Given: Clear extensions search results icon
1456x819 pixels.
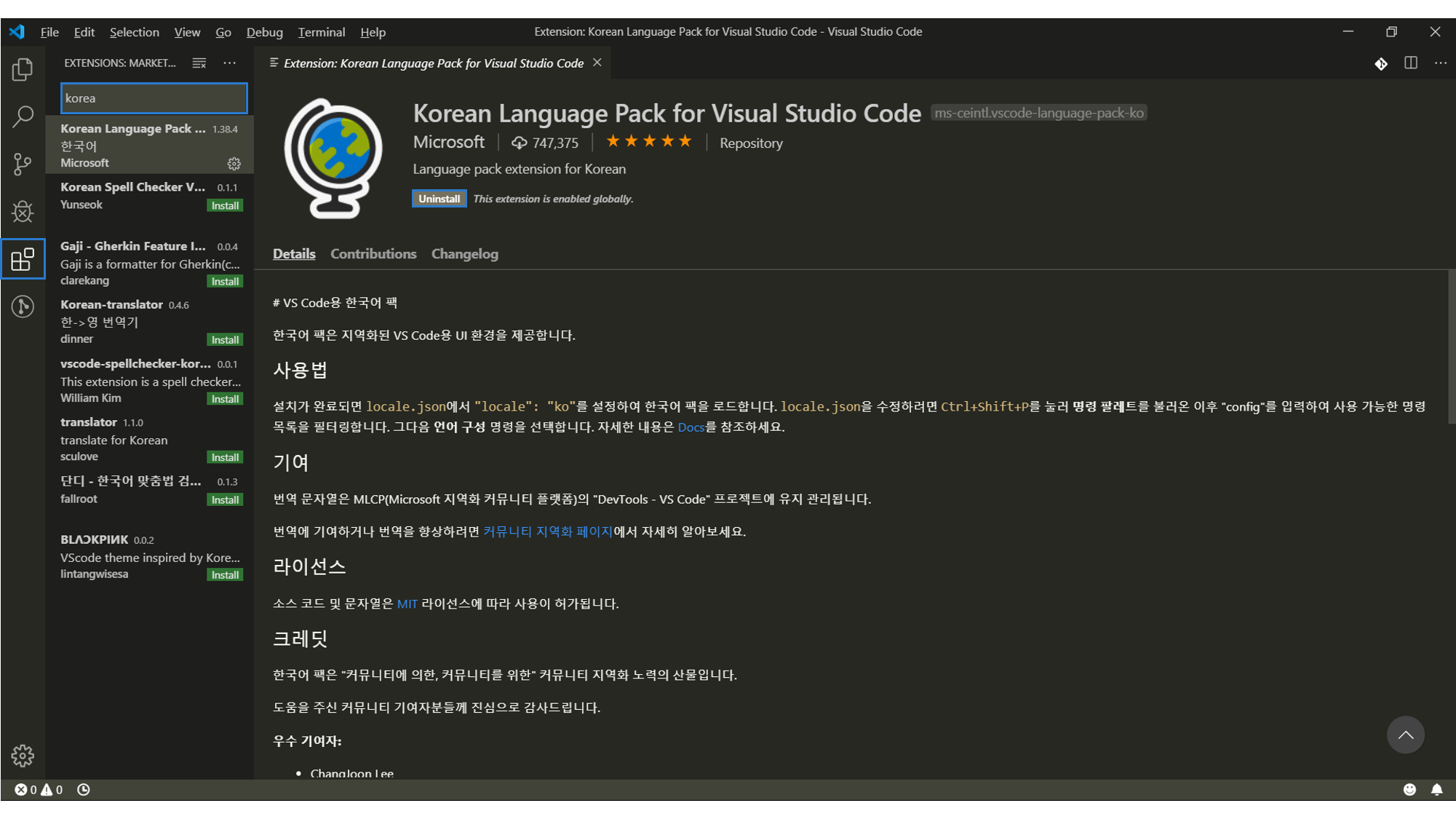Looking at the screenshot, I should coord(199,63).
